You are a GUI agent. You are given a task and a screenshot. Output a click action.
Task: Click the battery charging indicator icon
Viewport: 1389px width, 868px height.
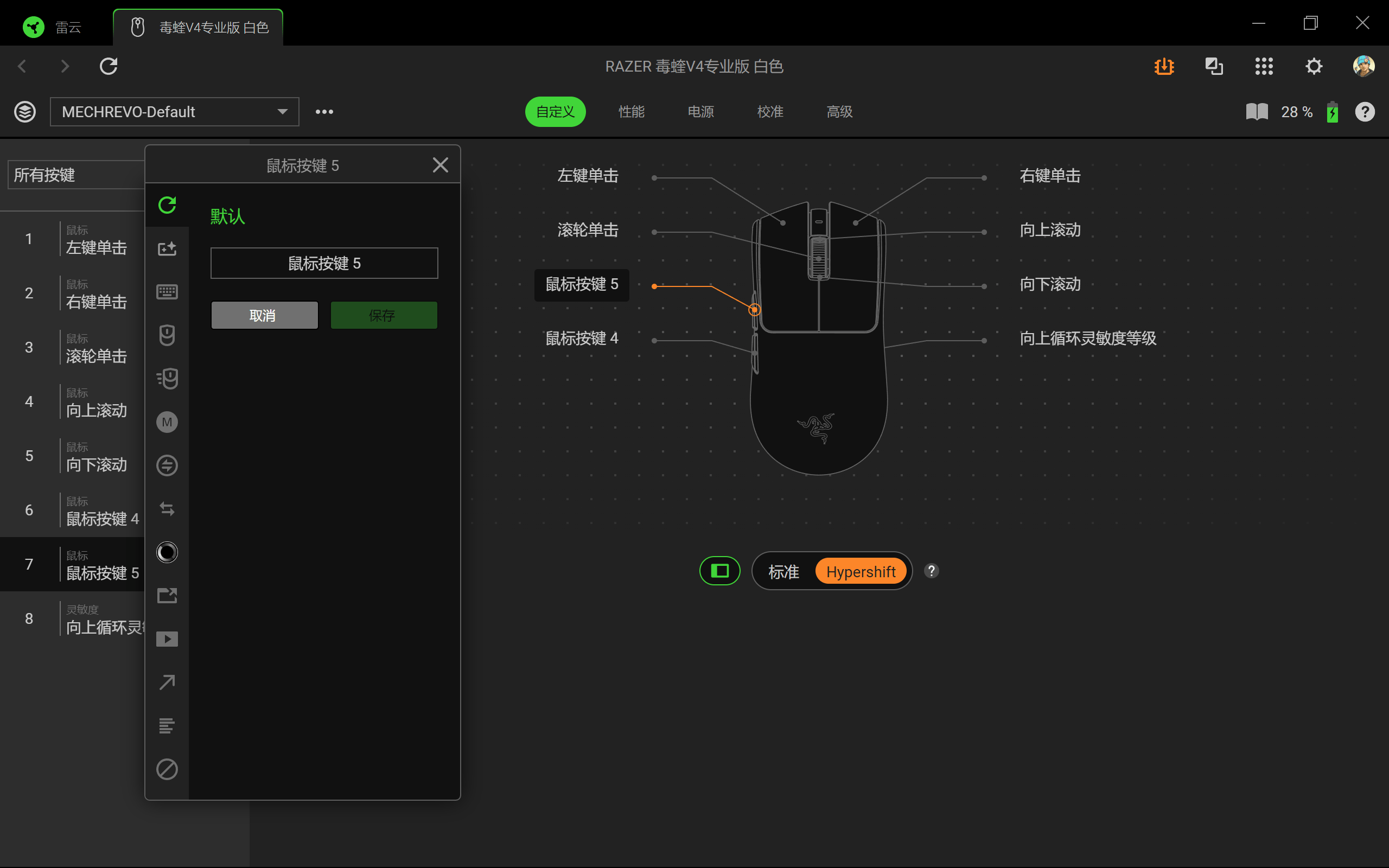(x=1333, y=111)
